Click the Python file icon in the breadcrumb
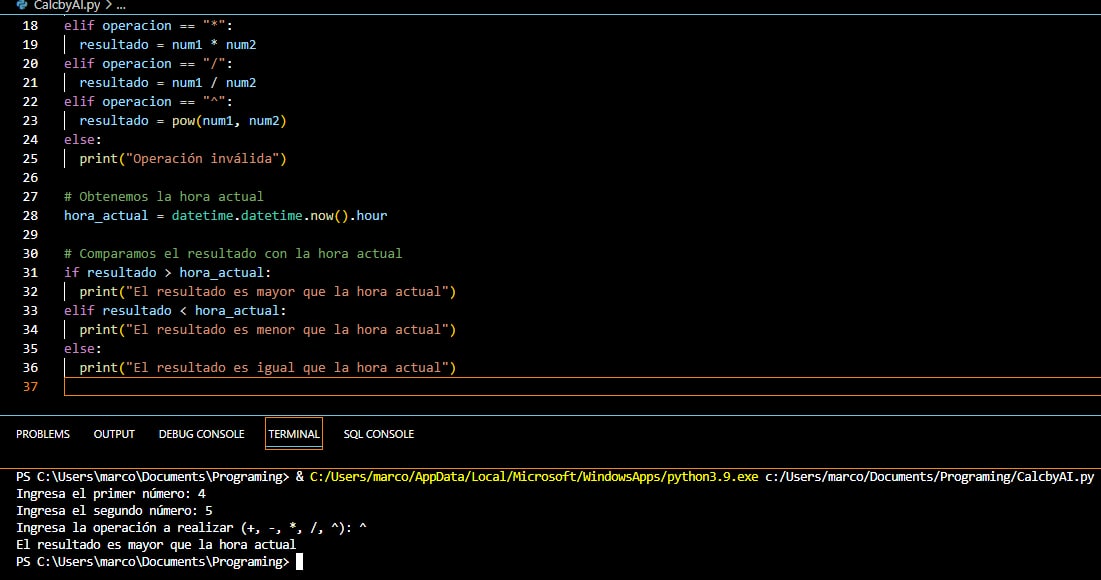The width and height of the screenshot is (1101, 580). 22,5
